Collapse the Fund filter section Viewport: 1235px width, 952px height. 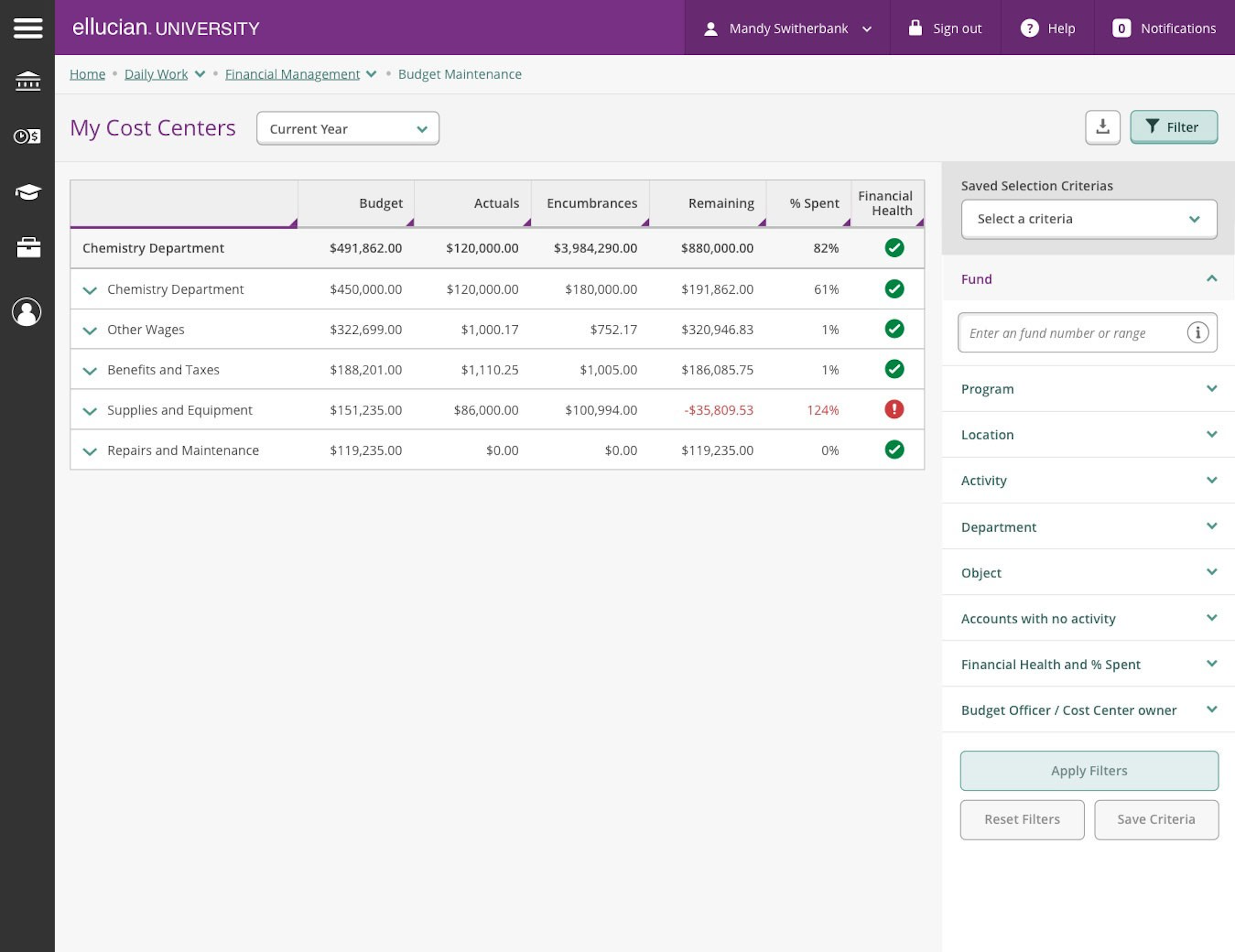pos(1212,278)
